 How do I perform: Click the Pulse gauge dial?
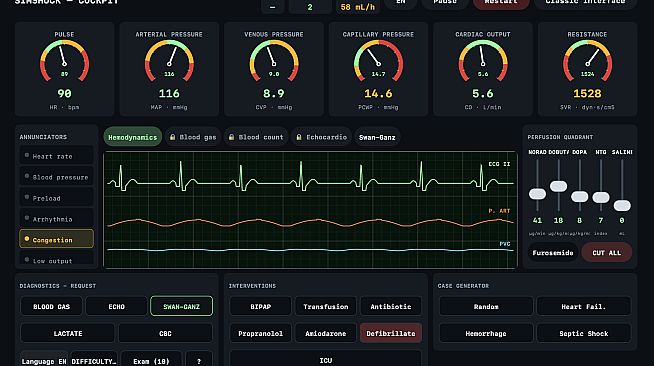(x=64, y=60)
